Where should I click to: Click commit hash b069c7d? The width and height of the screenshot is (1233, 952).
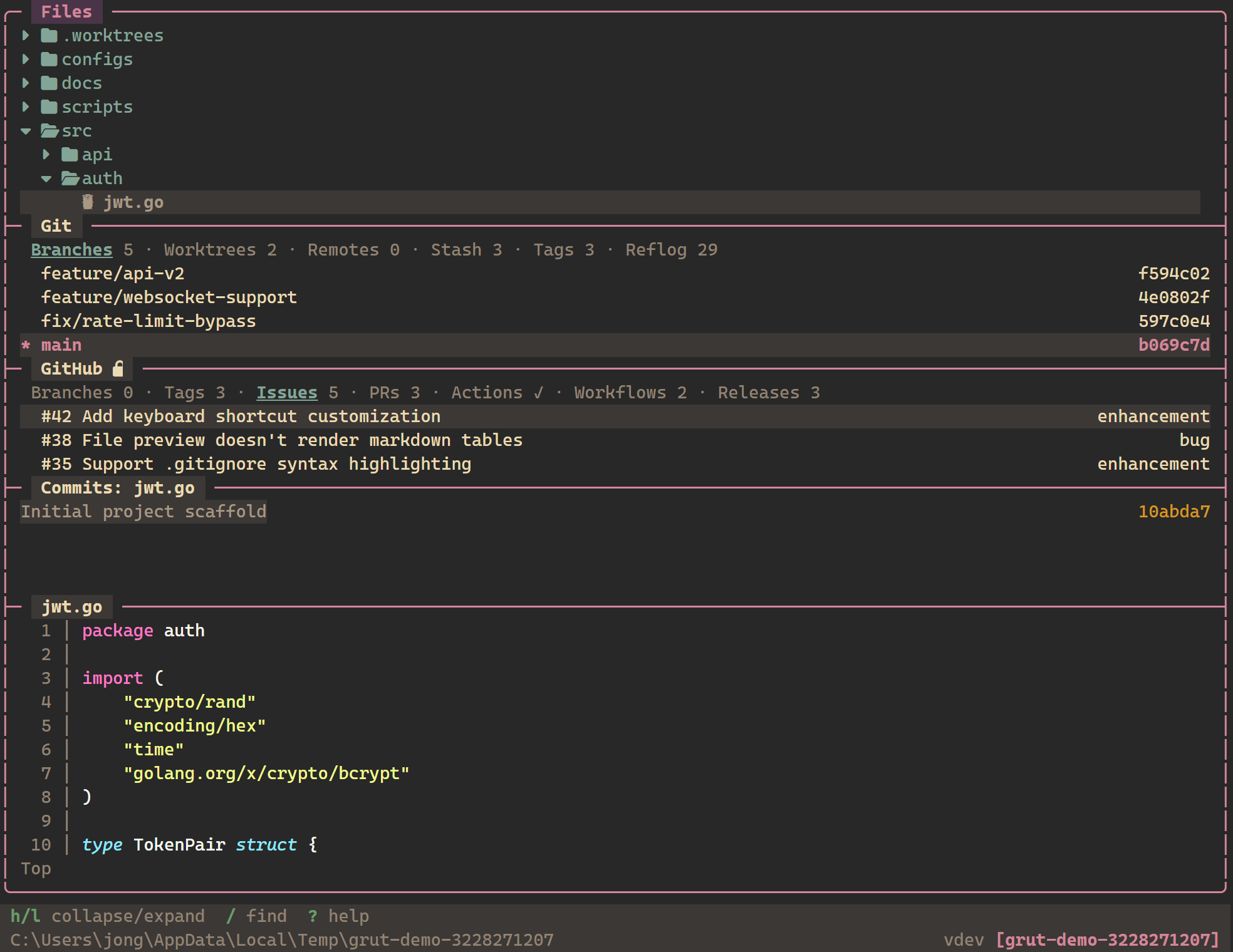(1174, 345)
